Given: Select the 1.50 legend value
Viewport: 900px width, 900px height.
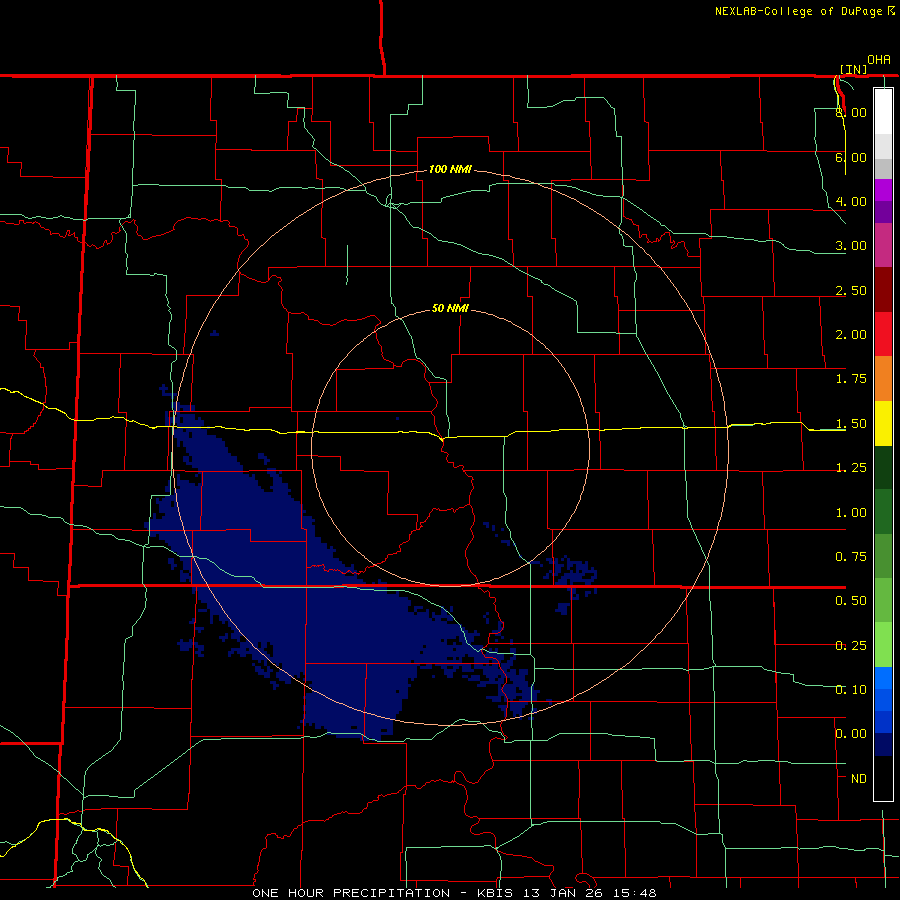Looking at the screenshot, I should 851,424.
